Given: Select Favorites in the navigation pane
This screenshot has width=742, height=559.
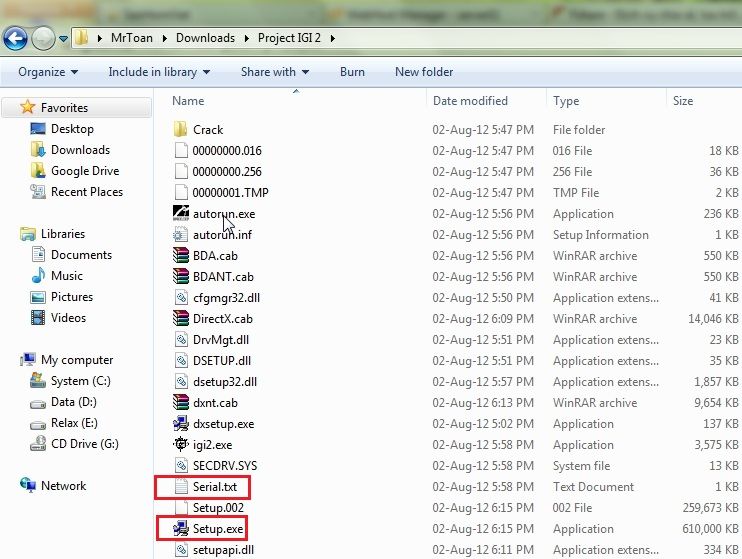Looking at the screenshot, I should 64,108.
